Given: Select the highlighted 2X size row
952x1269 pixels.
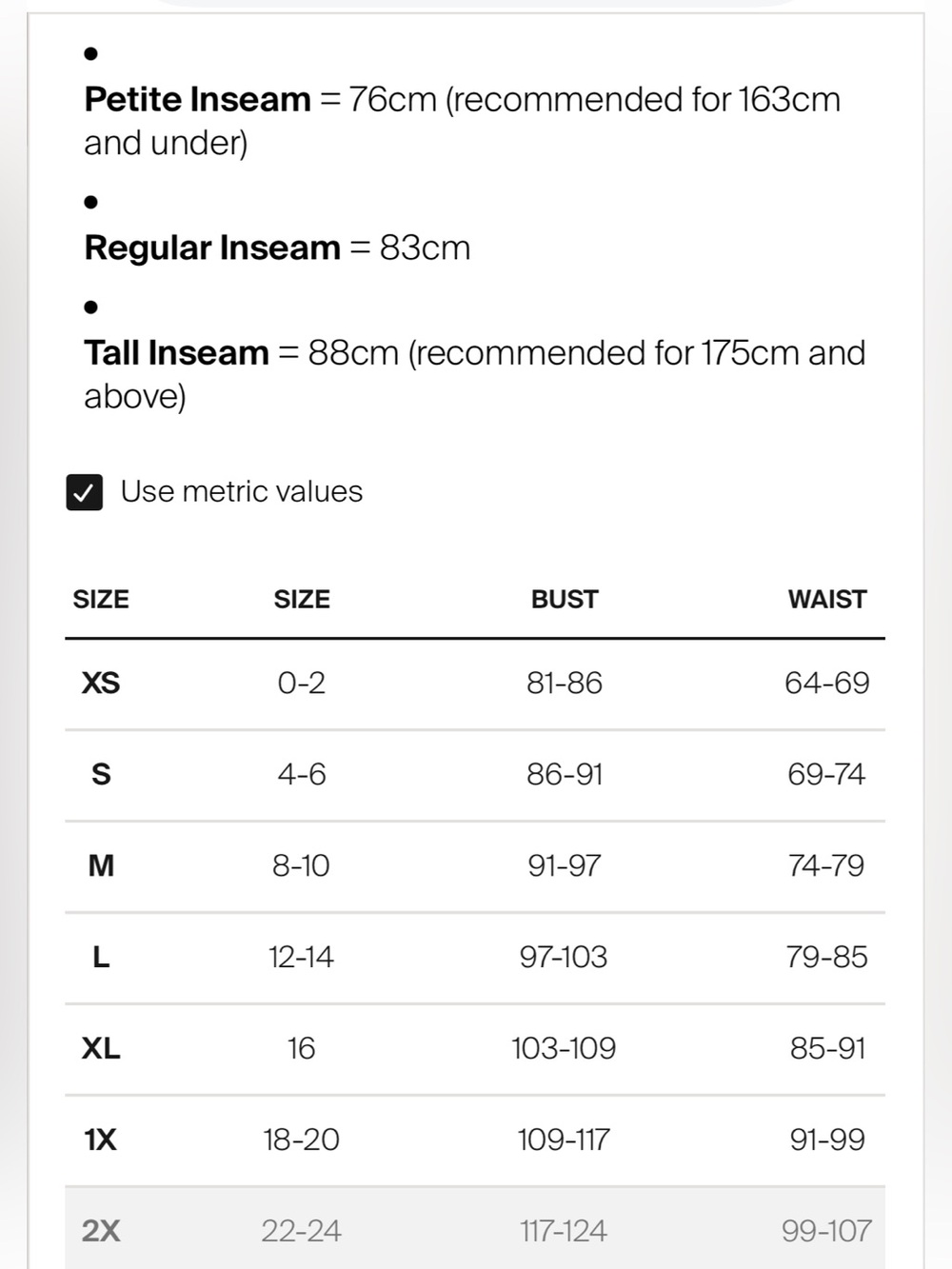Looking at the screenshot, I should (x=475, y=1230).
